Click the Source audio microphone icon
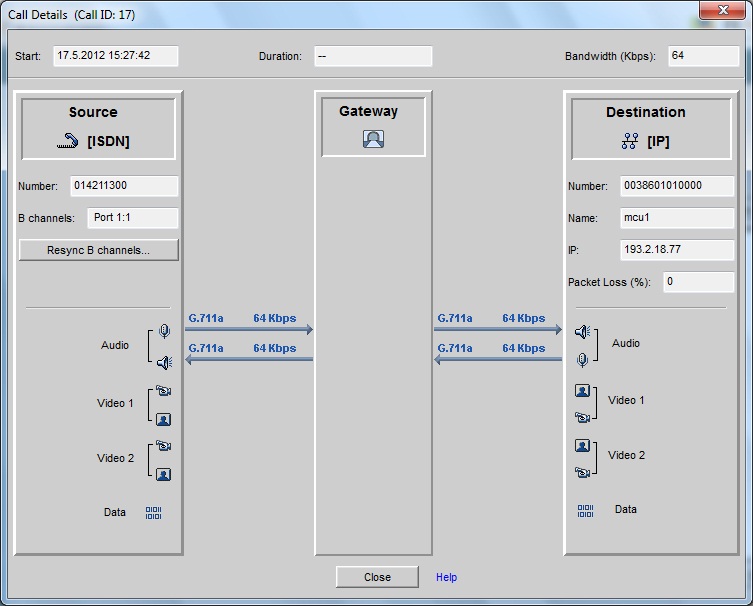The width and height of the screenshot is (753, 606). (x=164, y=331)
